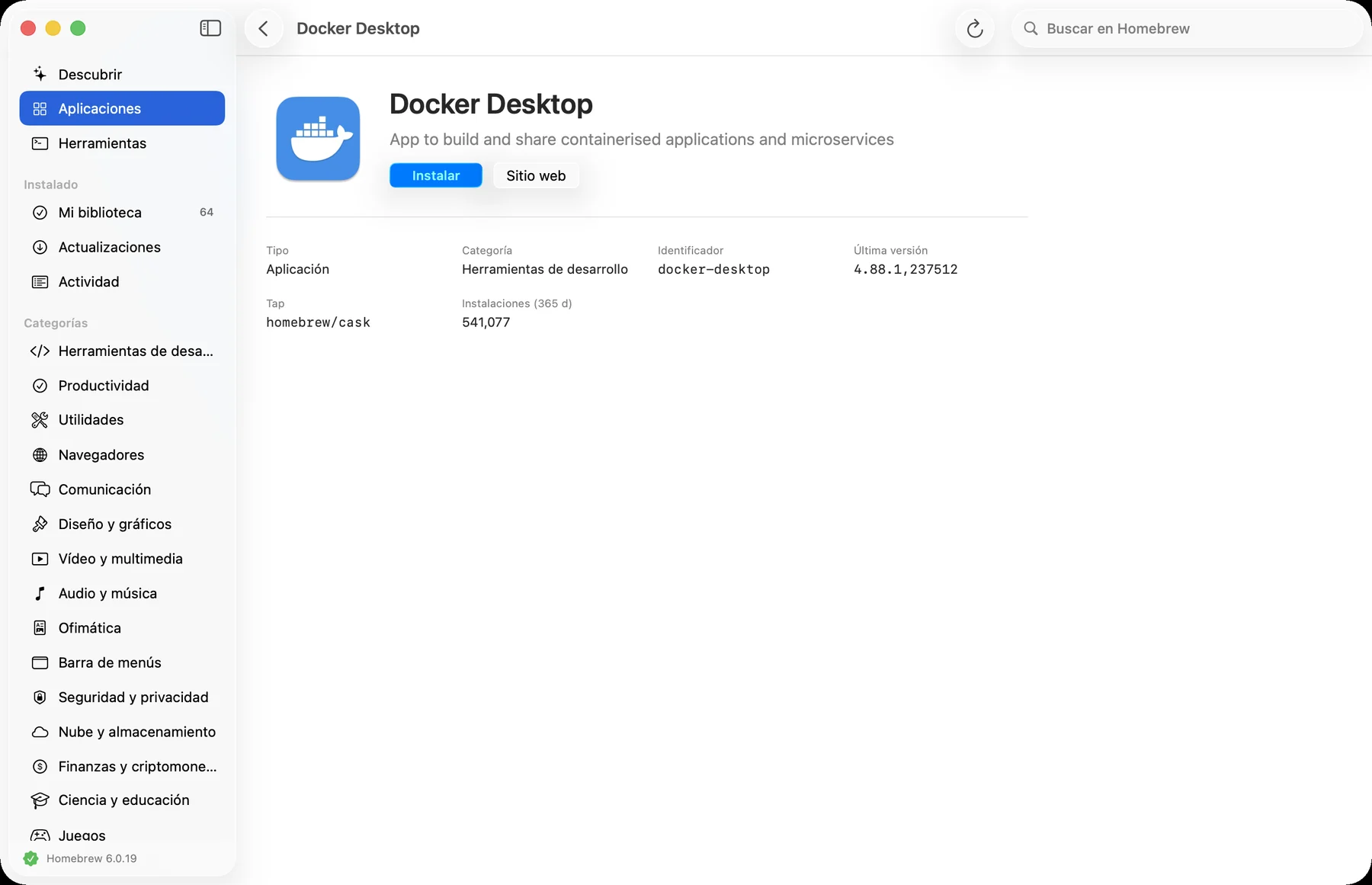Open Herramientas in the sidebar

pyautogui.click(x=122, y=143)
